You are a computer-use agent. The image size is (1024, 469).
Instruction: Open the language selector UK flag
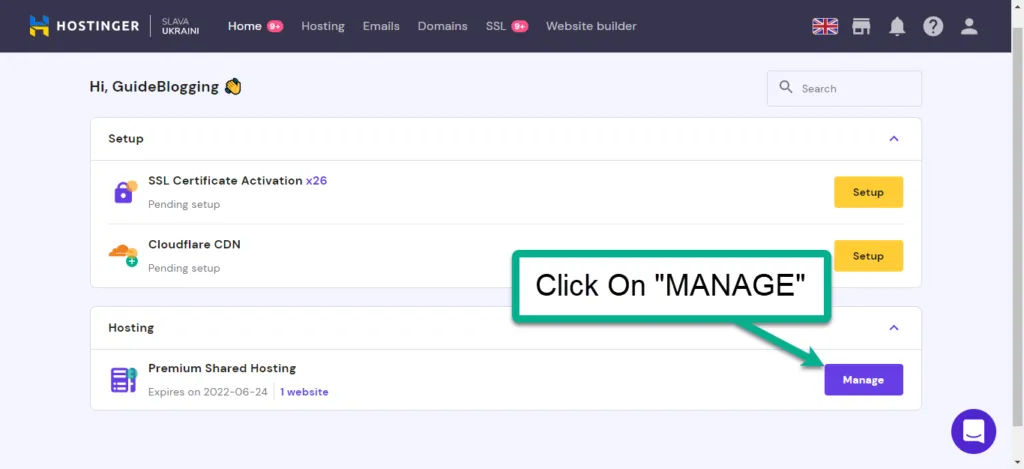pyautogui.click(x=825, y=27)
